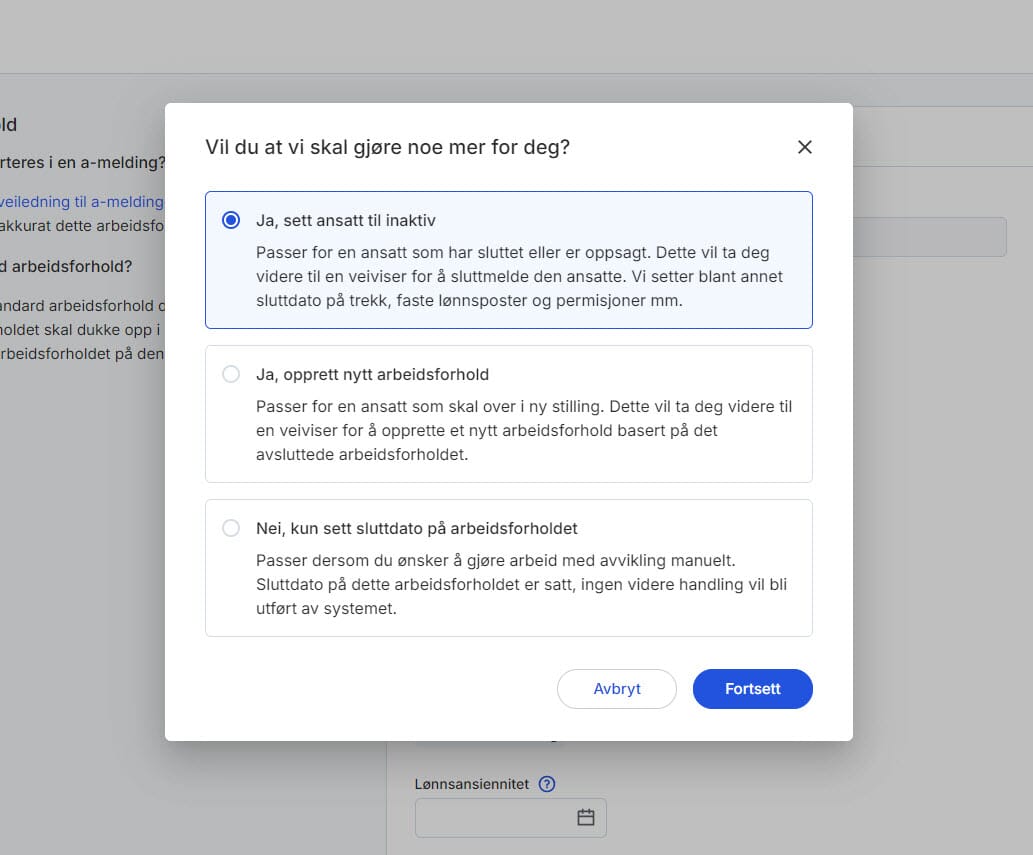Viewport: 1033px width, 855px height.
Task: Click the "akkurat dette arbeidsfo" text line
Action: click(82, 225)
